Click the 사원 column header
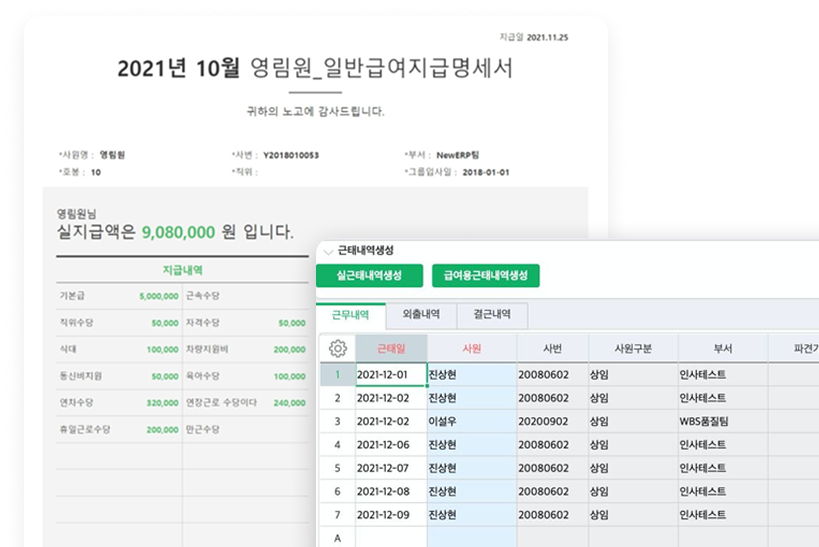The width and height of the screenshot is (819, 547). 471,348
